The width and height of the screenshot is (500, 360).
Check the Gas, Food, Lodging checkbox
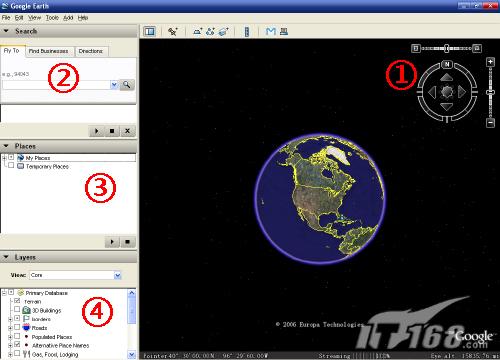coord(17,354)
